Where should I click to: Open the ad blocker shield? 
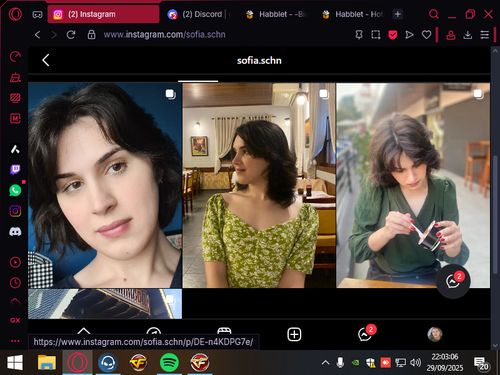pos(393,35)
